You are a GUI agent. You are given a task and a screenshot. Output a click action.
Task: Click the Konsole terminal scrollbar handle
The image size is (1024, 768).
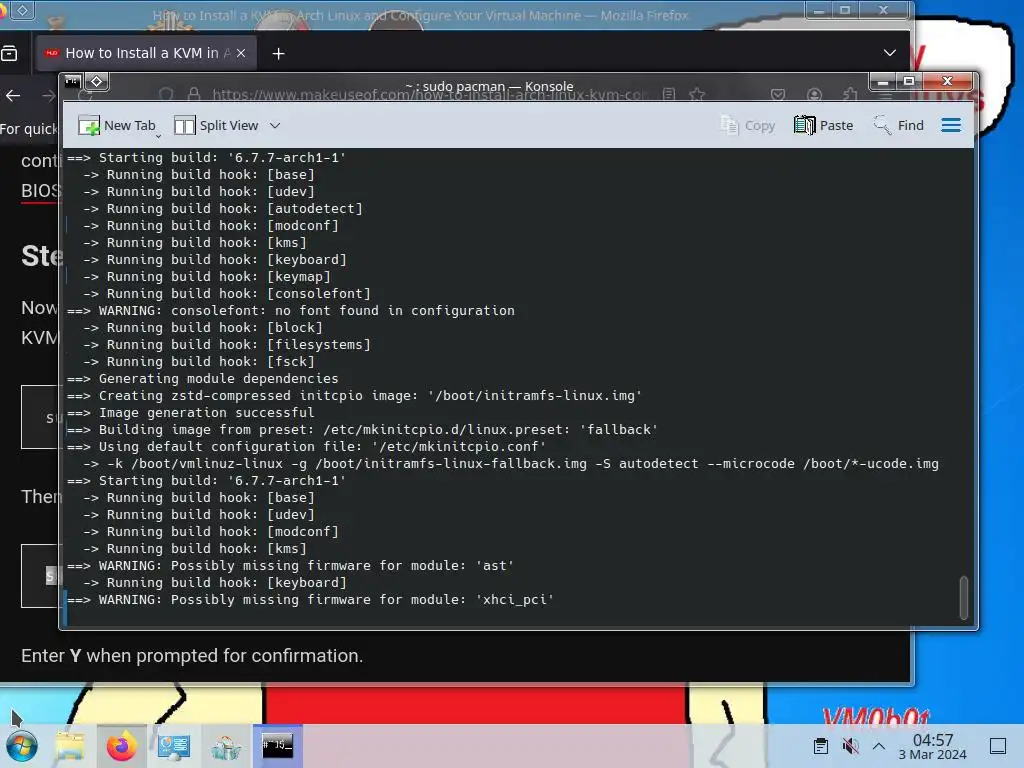coord(963,597)
